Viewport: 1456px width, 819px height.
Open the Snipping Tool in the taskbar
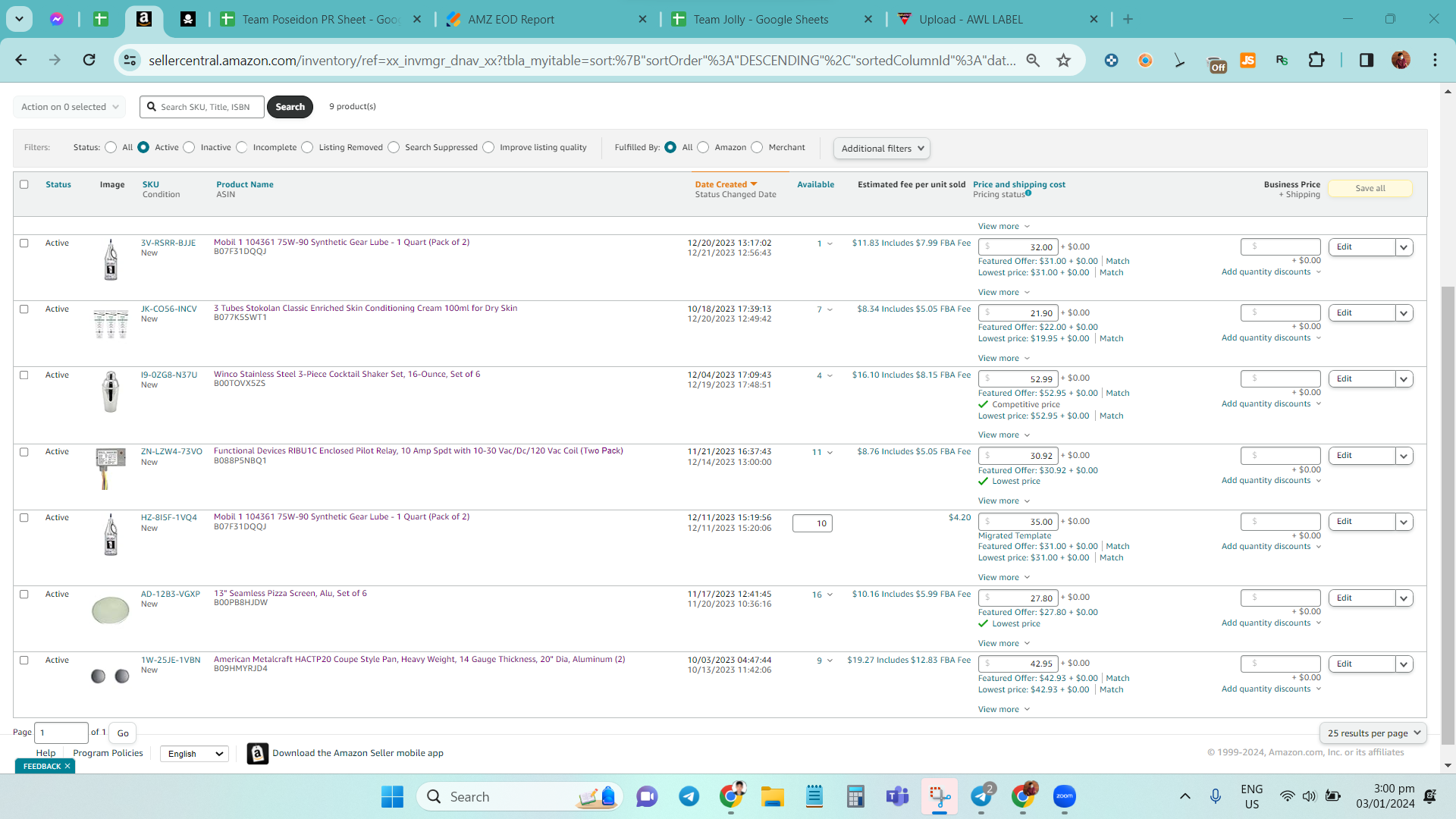point(940,796)
